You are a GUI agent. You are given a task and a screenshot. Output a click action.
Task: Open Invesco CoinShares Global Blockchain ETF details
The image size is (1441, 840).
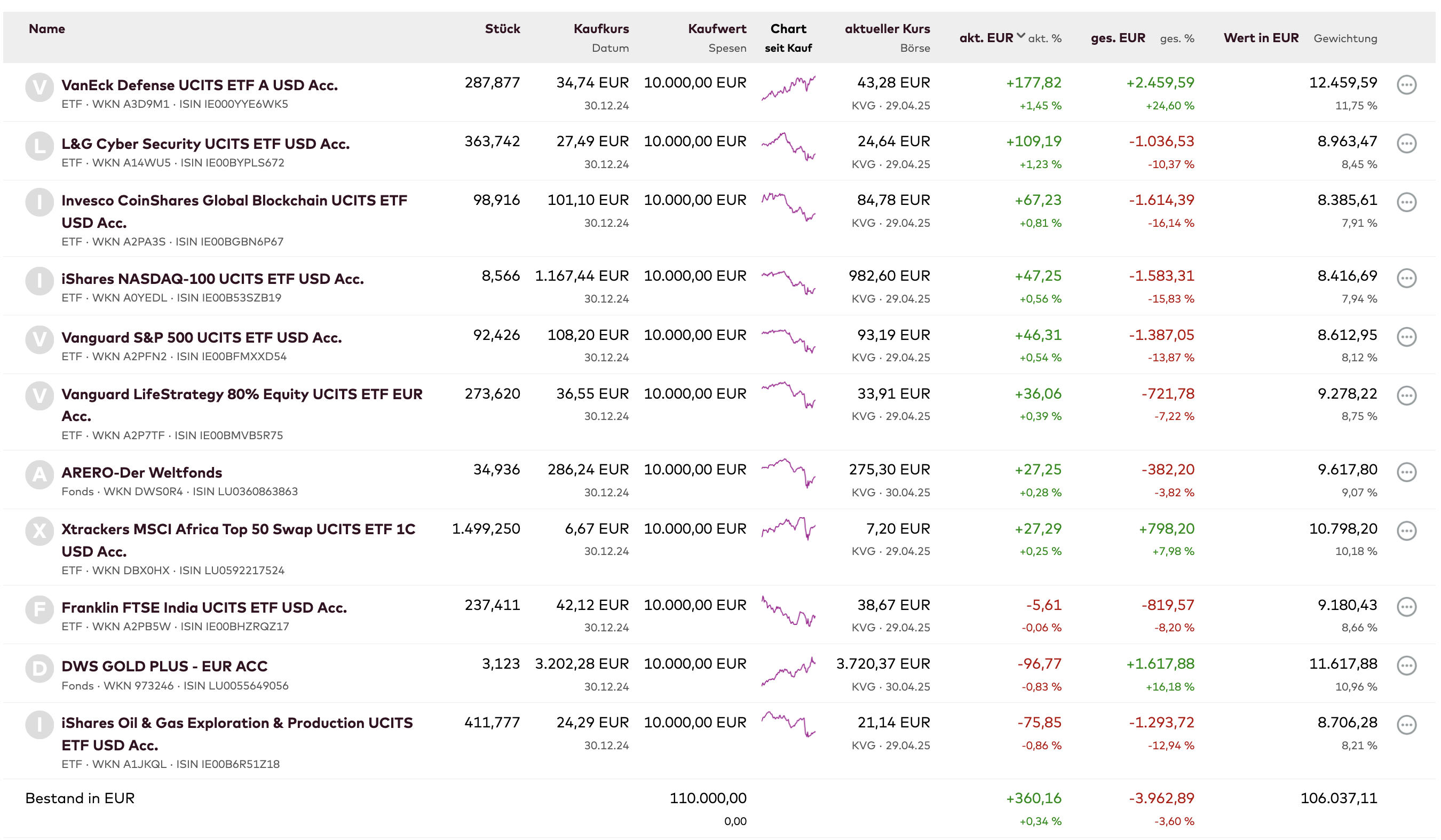point(234,201)
